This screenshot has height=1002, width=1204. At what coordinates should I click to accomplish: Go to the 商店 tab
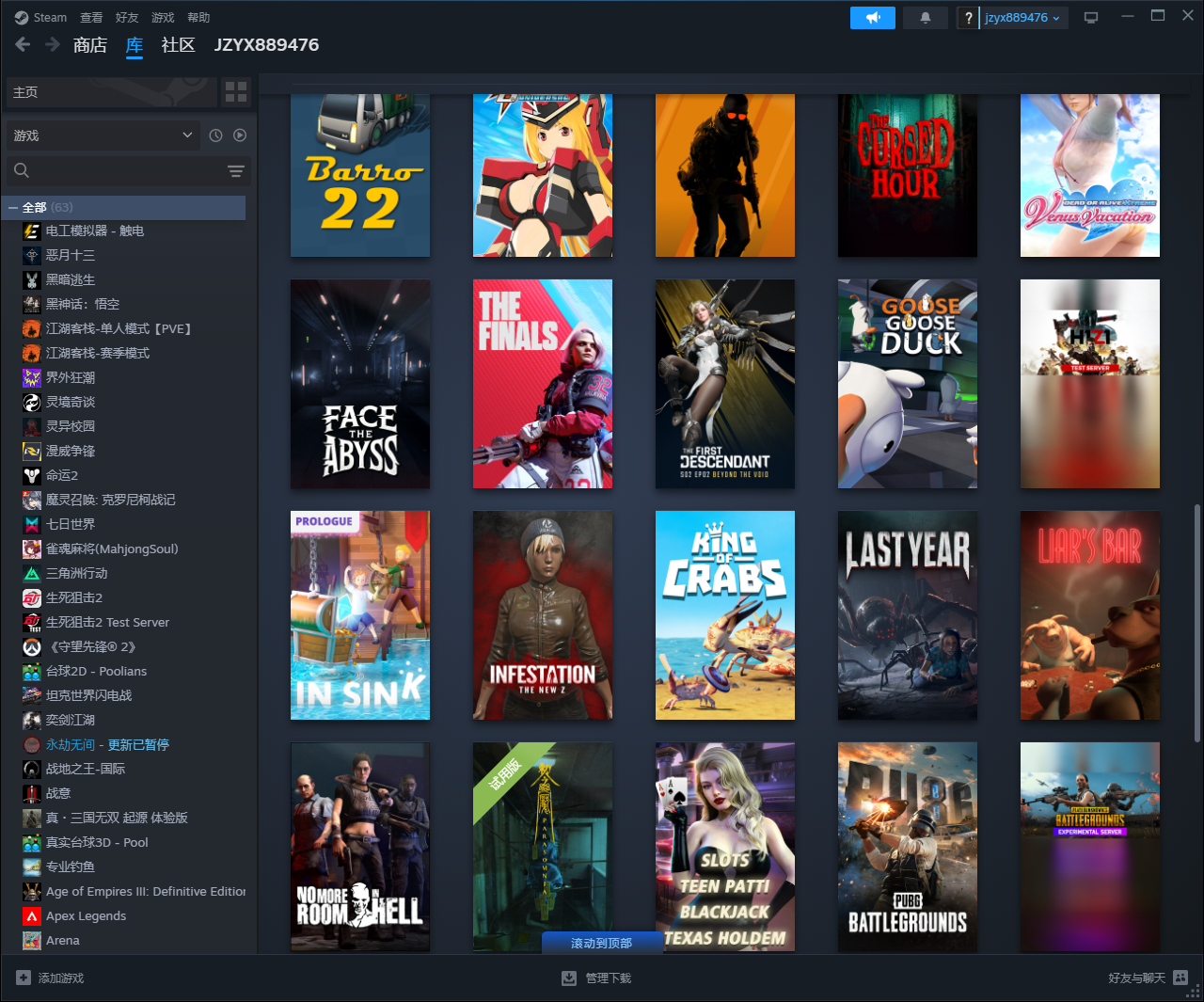pyautogui.click(x=90, y=44)
